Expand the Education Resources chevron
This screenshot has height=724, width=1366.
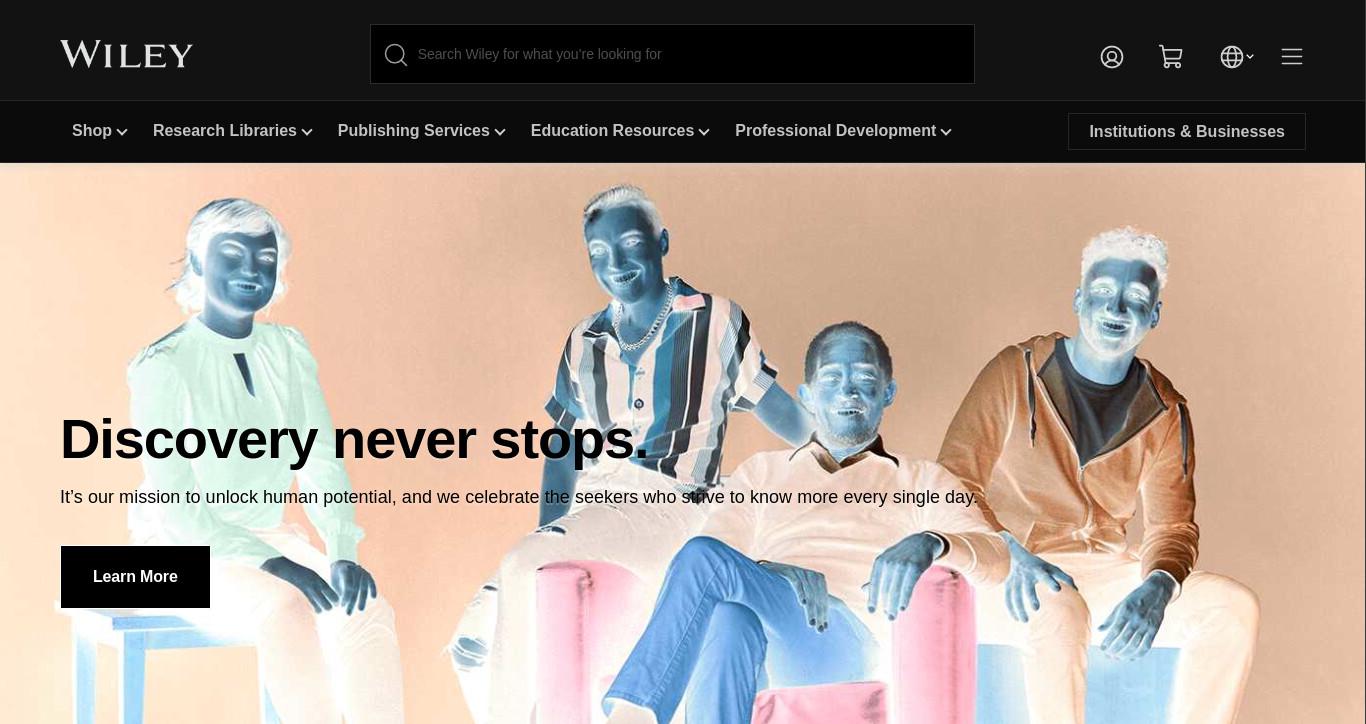pyautogui.click(x=704, y=132)
